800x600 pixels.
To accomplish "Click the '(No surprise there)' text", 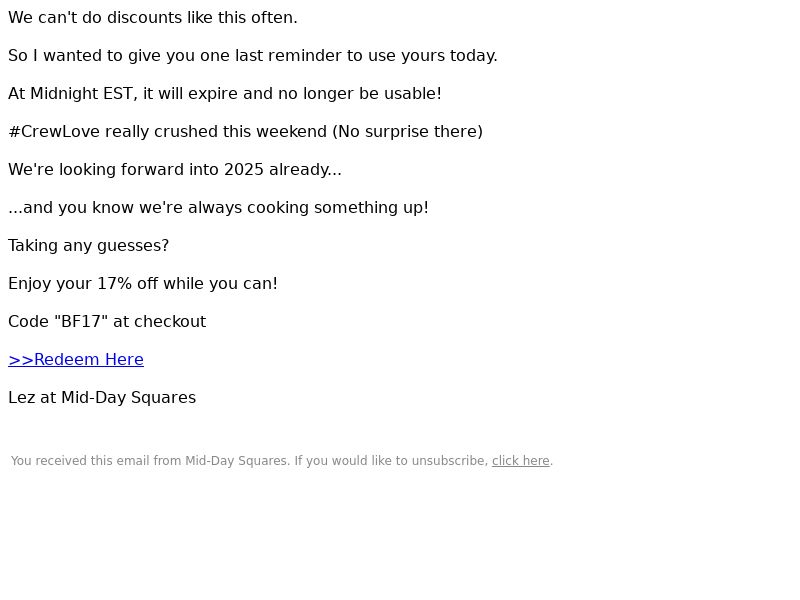I will pyautogui.click(x=408, y=132).
